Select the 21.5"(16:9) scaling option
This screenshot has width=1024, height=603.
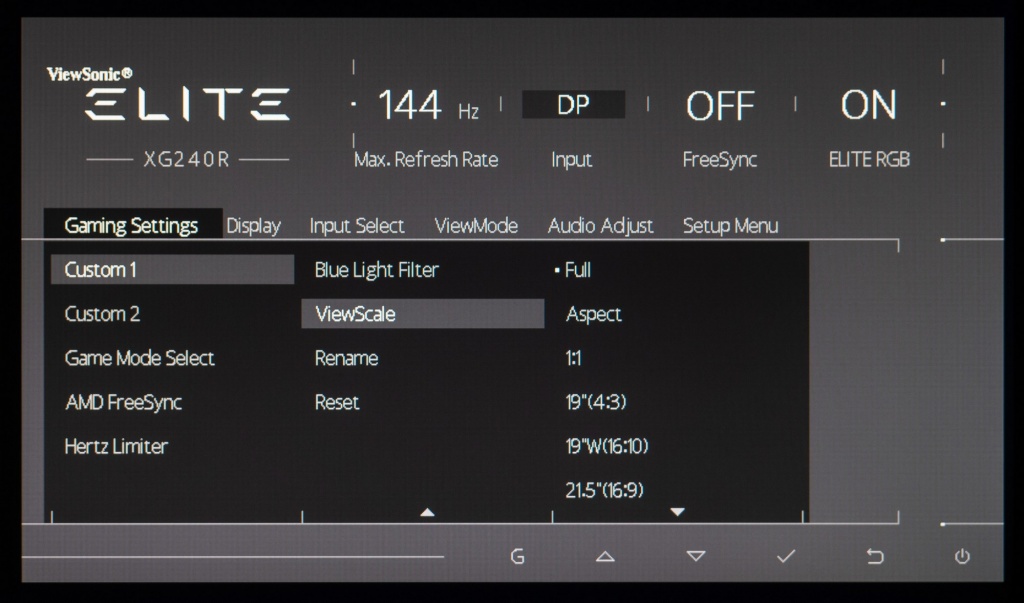(x=604, y=490)
